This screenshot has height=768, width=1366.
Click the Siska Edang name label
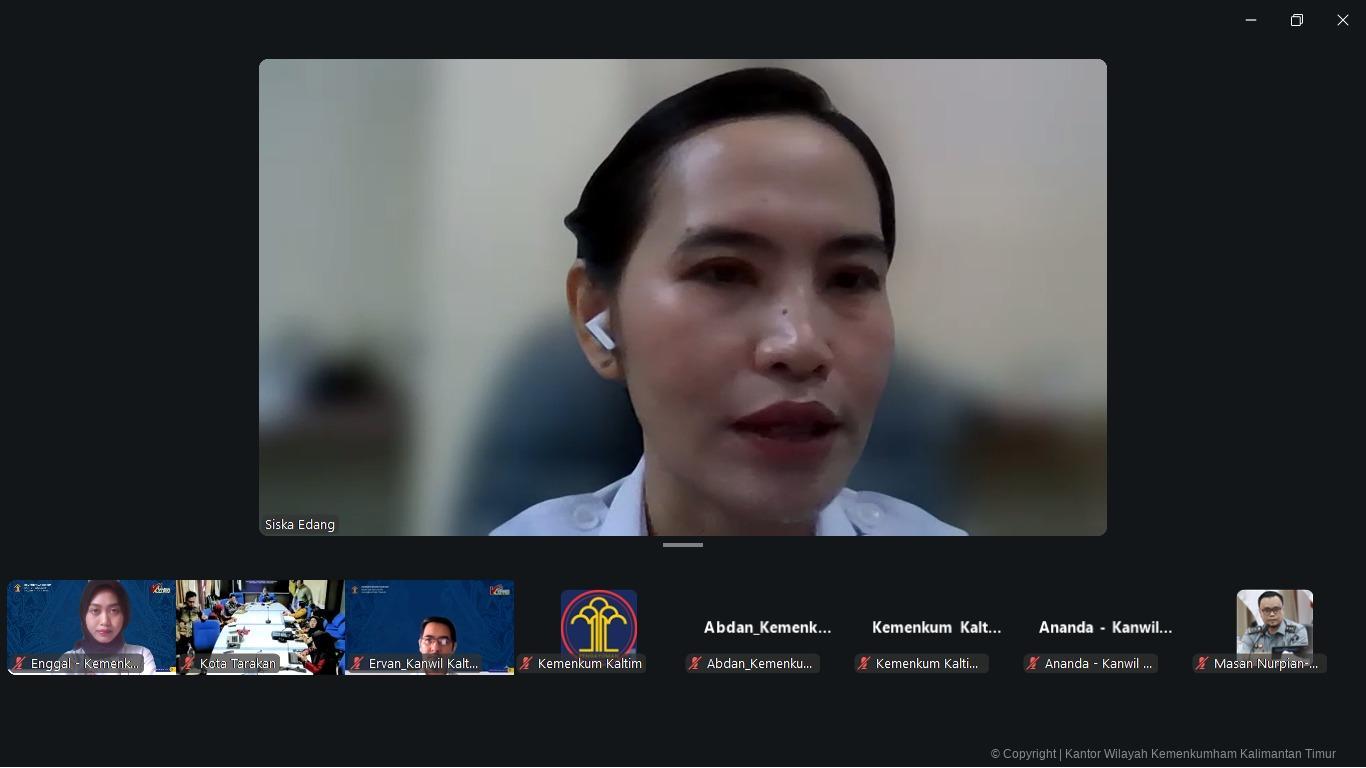pyautogui.click(x=300, y=525)
